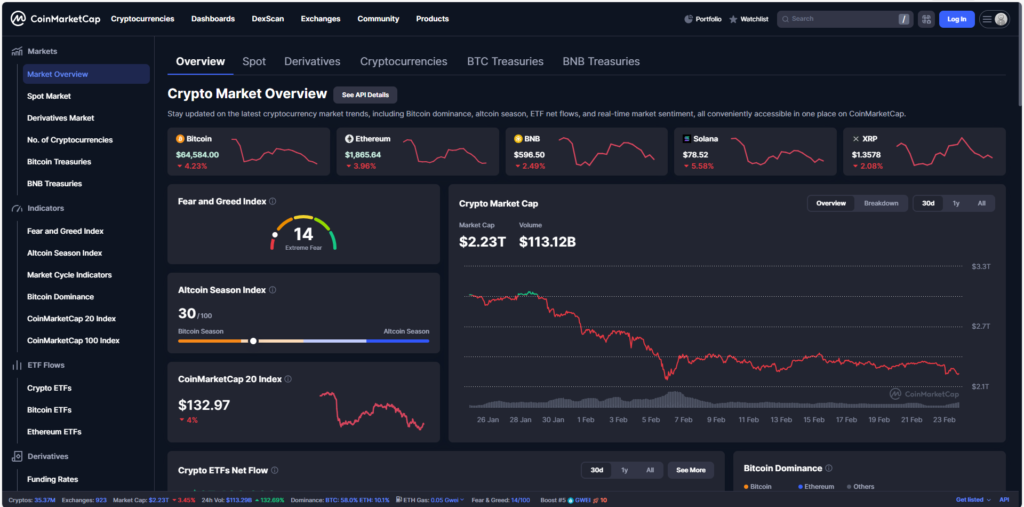Screen dimensions: 1024x507
Task: Open the Cryptocurrencies menu in top navigation
Action: (142, 19)
